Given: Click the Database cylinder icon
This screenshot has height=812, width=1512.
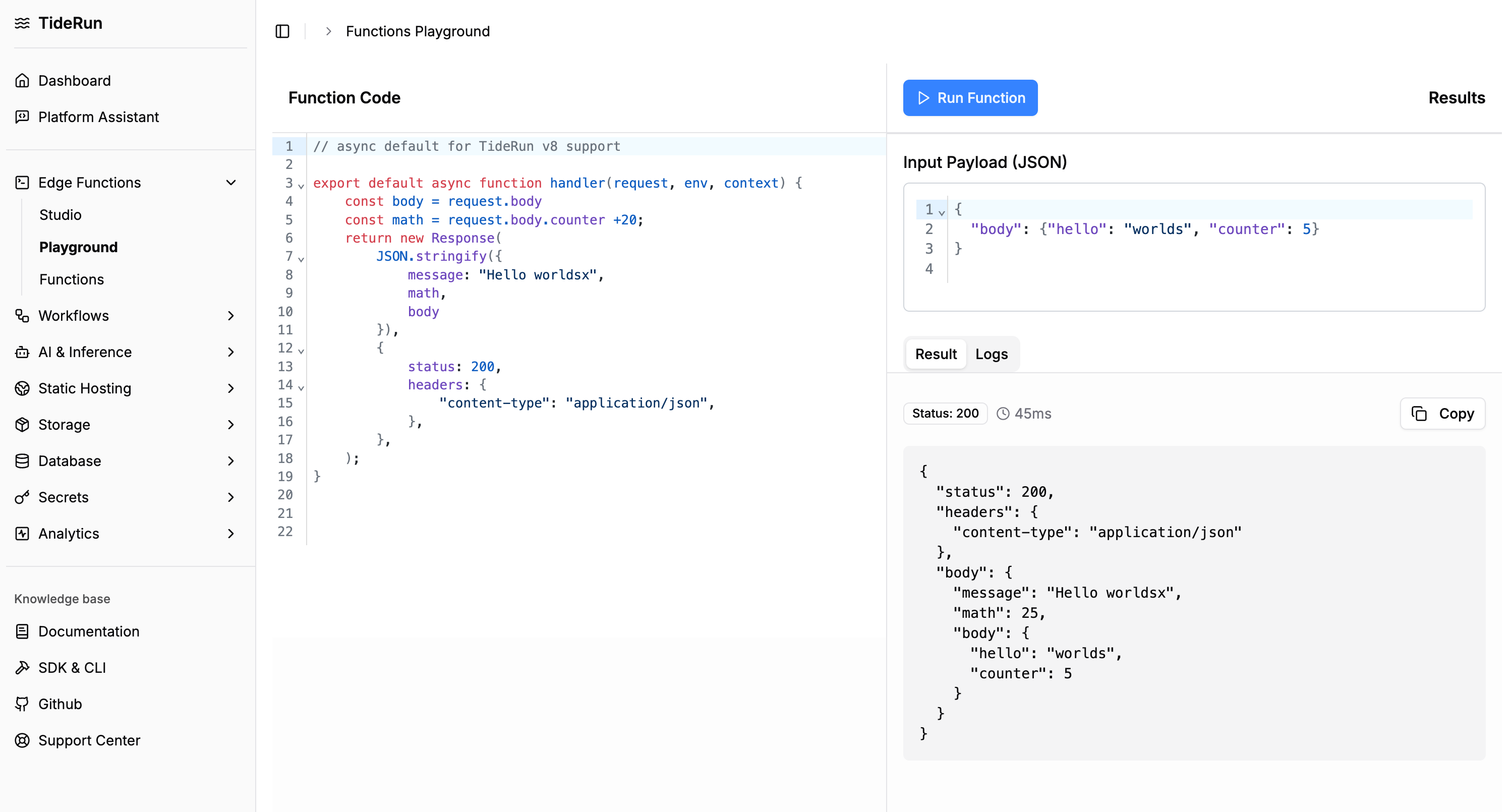Looking at the screenshot, I should click(x=22, y=461).
